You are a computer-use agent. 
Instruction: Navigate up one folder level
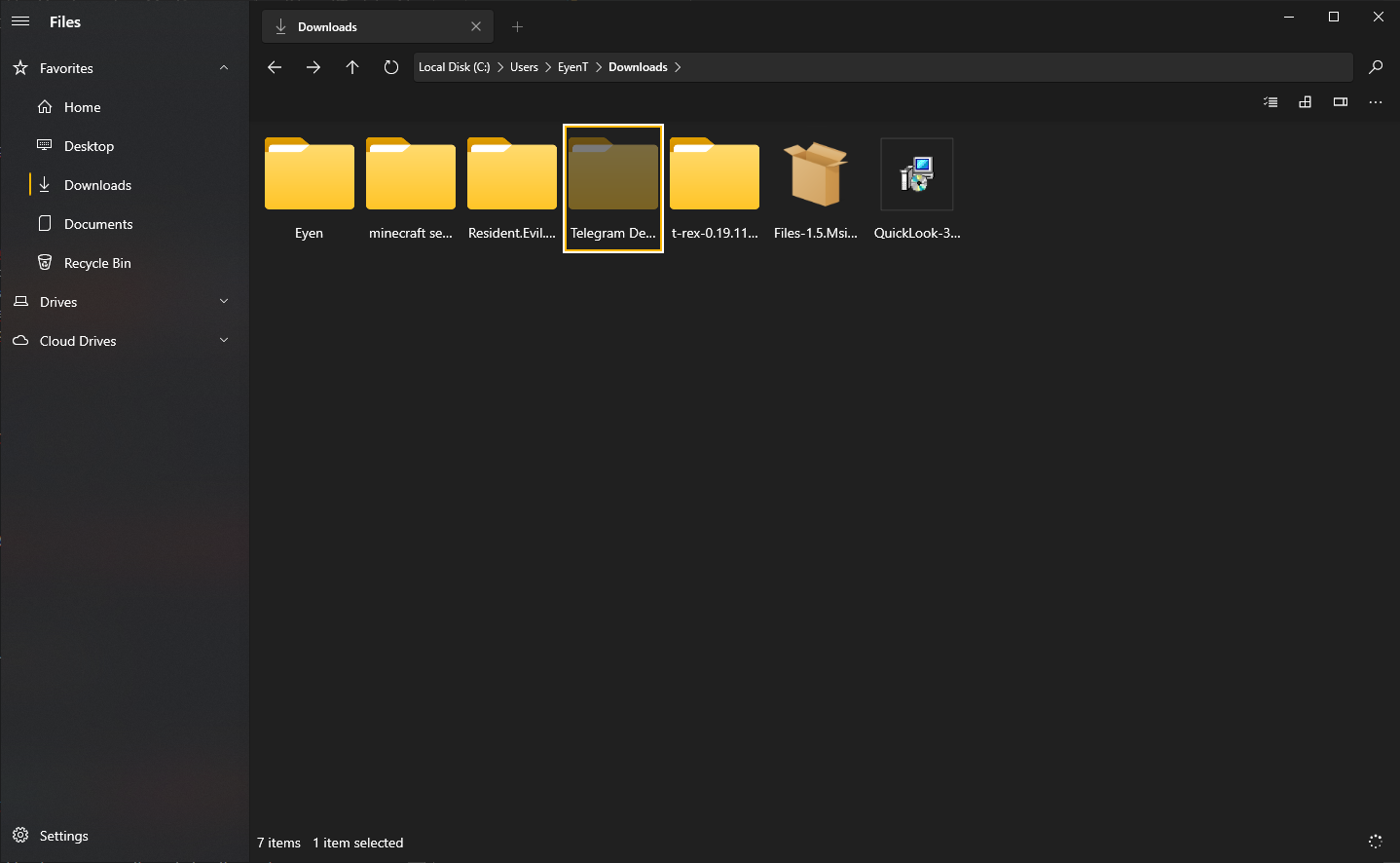(351, 66)
